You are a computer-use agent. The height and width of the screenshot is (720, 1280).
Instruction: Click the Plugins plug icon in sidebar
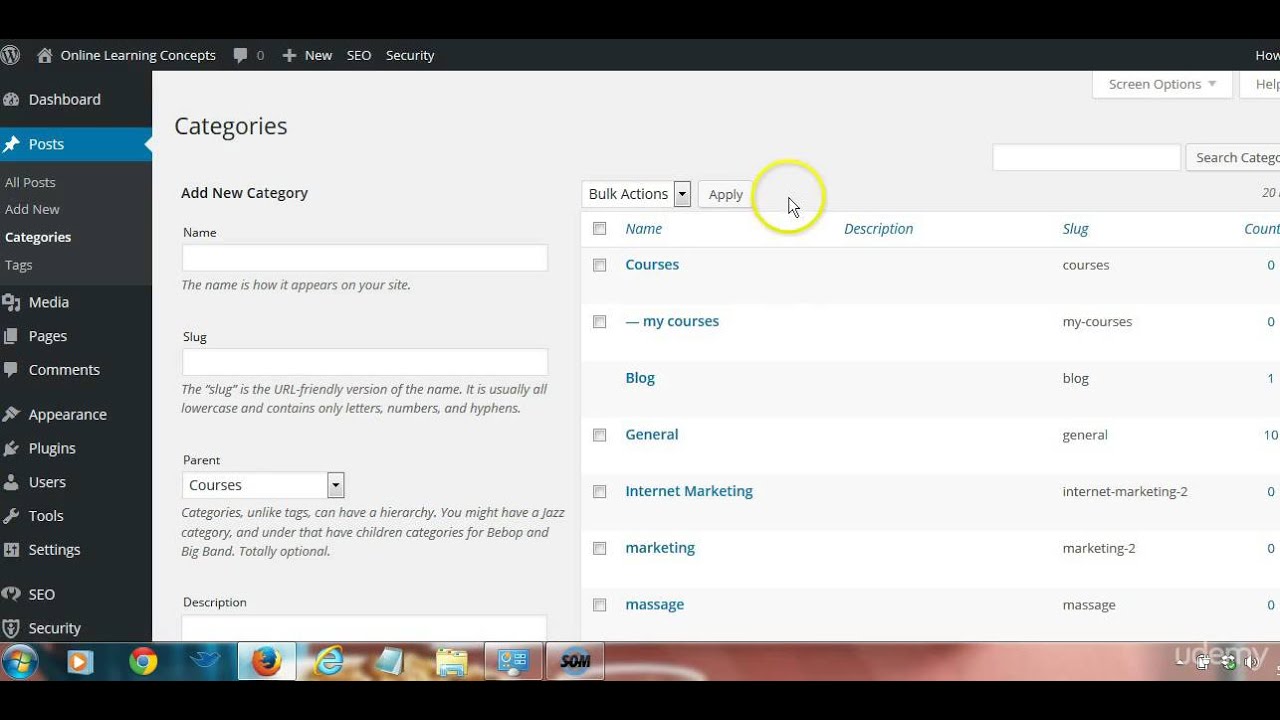(11, 448)
